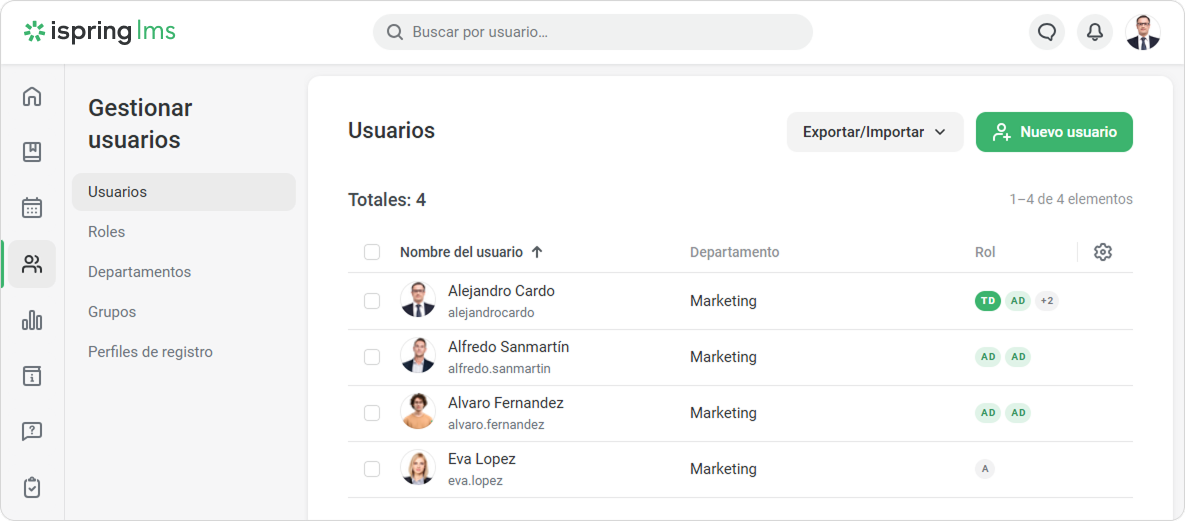Click the notifications bell icon
1185x521 pixels.
click(1095, 32)
